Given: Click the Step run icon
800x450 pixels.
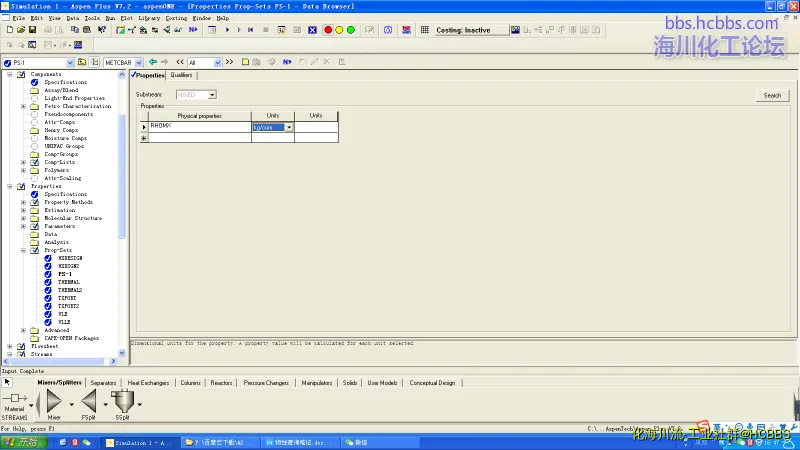Looking at the screenshot, I should point(239,30).
